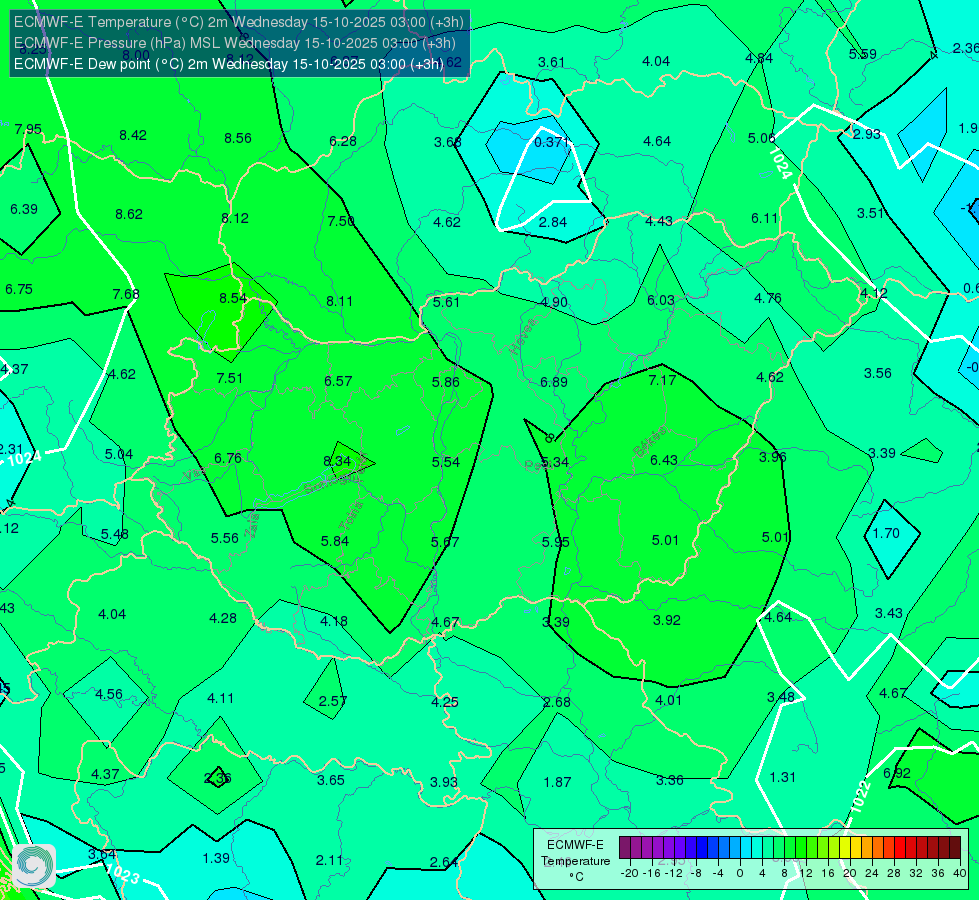Select the ECMWF-E Temperature 2m layer label
Viewport: 979px width, 900px height.
coord(239,22)
